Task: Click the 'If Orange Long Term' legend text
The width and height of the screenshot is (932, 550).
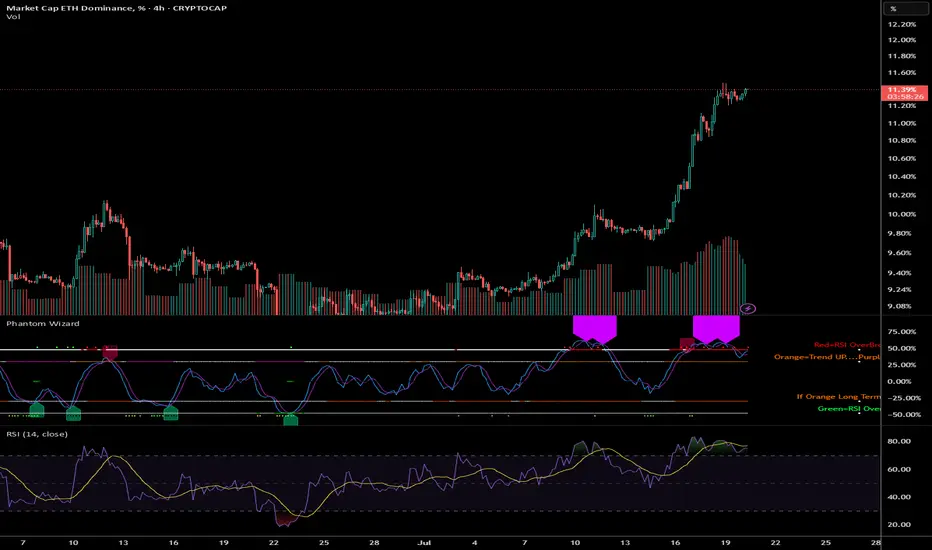Action: point(839,397)
